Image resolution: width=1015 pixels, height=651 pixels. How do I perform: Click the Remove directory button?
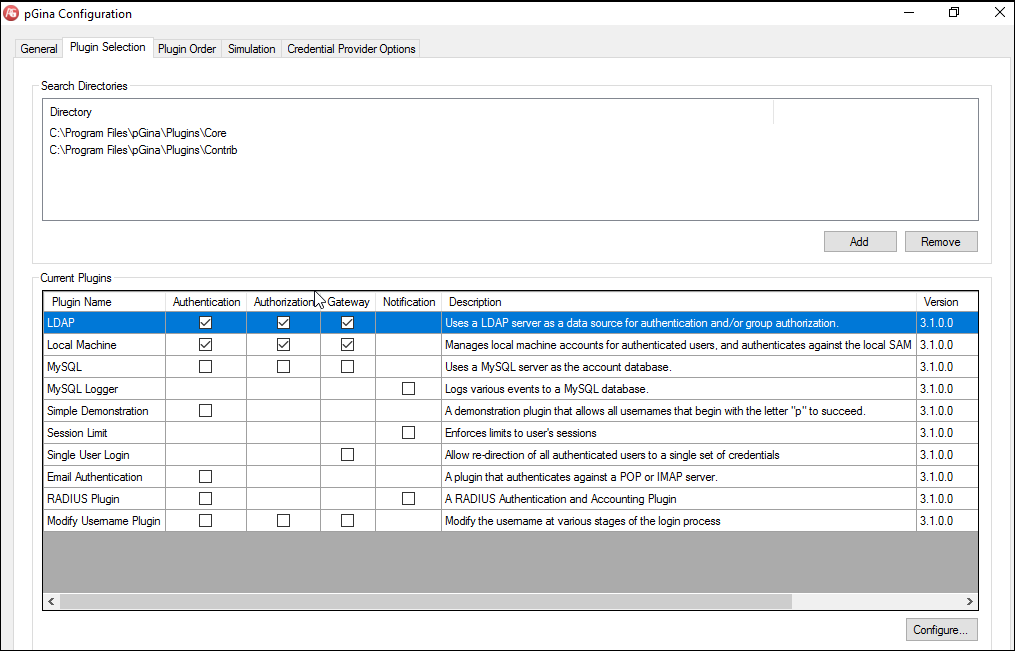941,241
